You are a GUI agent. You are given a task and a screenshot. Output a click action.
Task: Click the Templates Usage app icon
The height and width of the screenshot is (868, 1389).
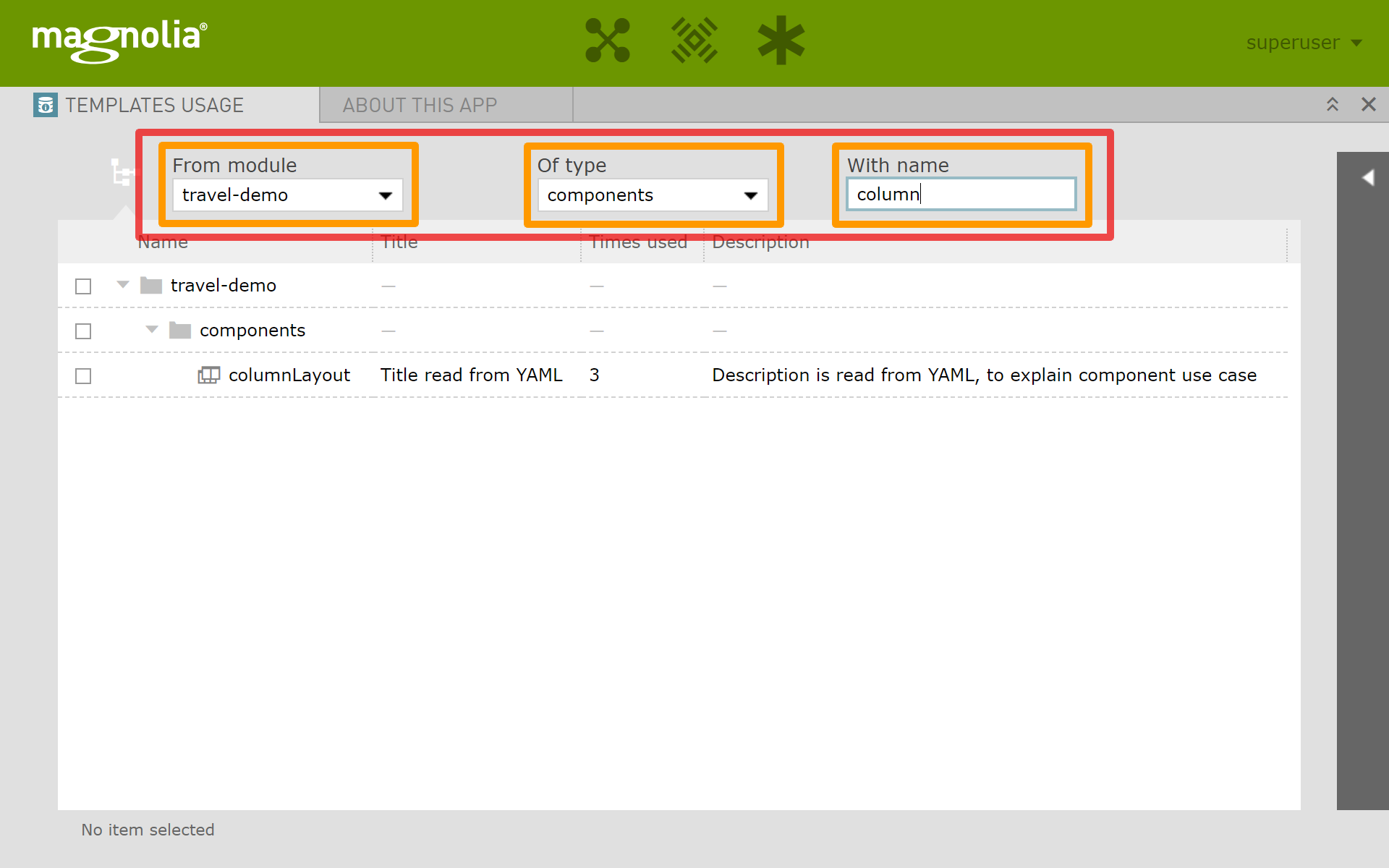tap(45, 105)
